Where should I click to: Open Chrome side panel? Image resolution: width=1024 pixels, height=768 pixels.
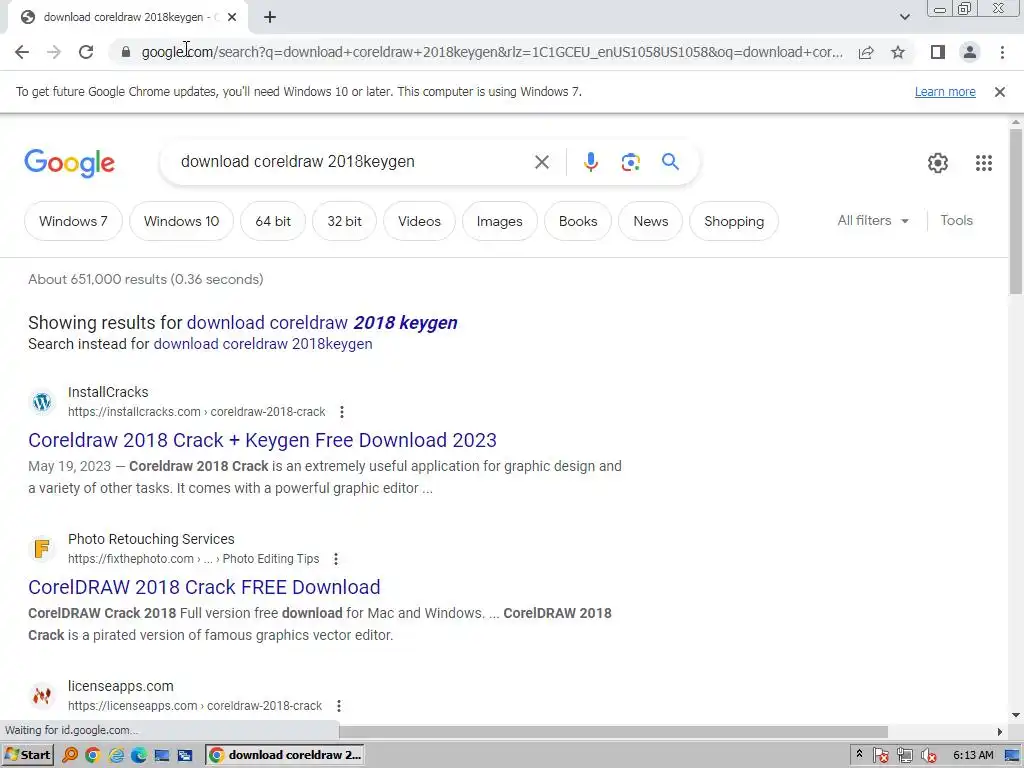(938, 52)
